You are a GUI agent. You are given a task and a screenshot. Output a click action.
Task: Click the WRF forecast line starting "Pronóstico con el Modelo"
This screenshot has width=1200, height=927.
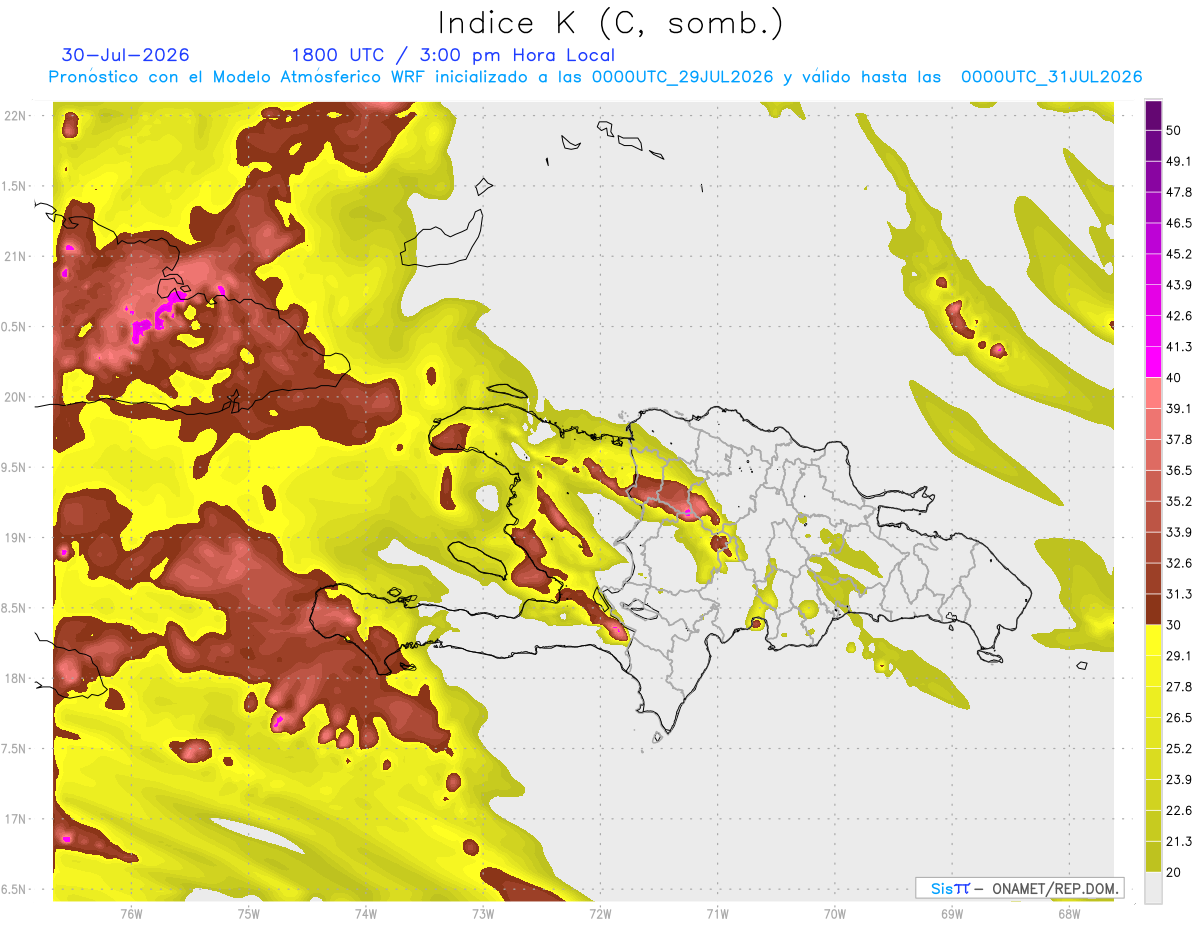point(595,77)
